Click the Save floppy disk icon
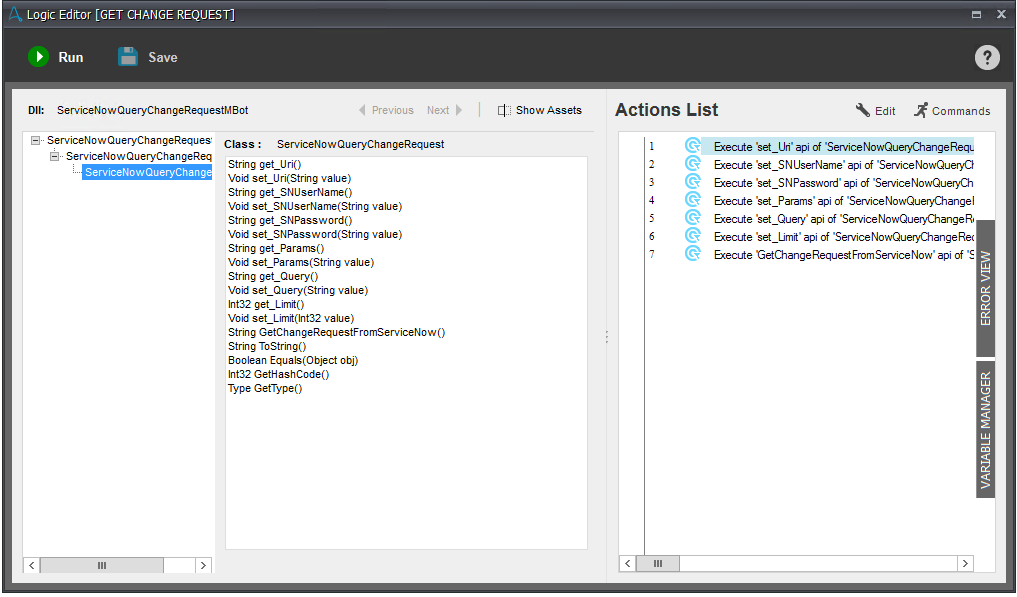 (x=128, y=57)
